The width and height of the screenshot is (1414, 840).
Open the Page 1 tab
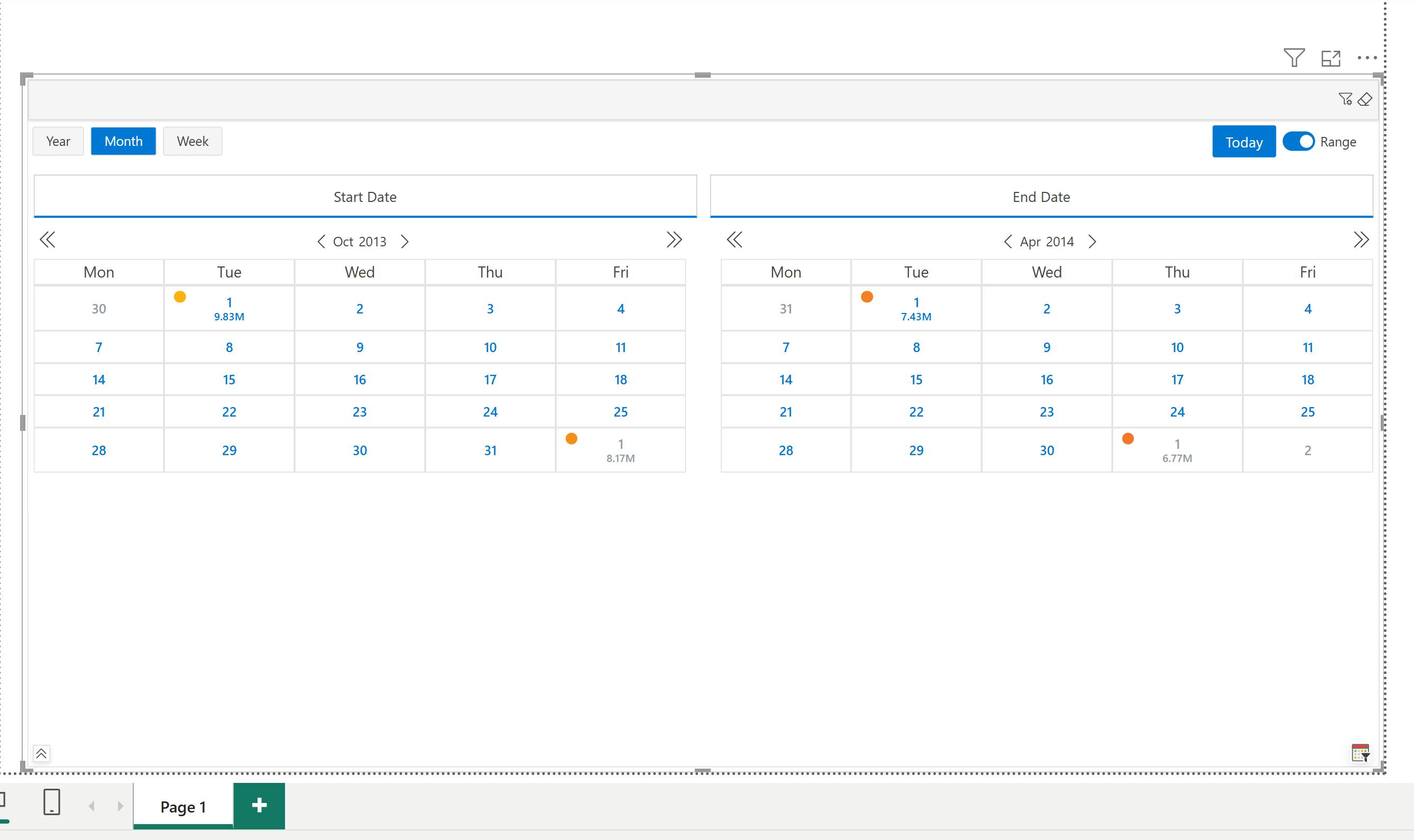click(183, 807)
